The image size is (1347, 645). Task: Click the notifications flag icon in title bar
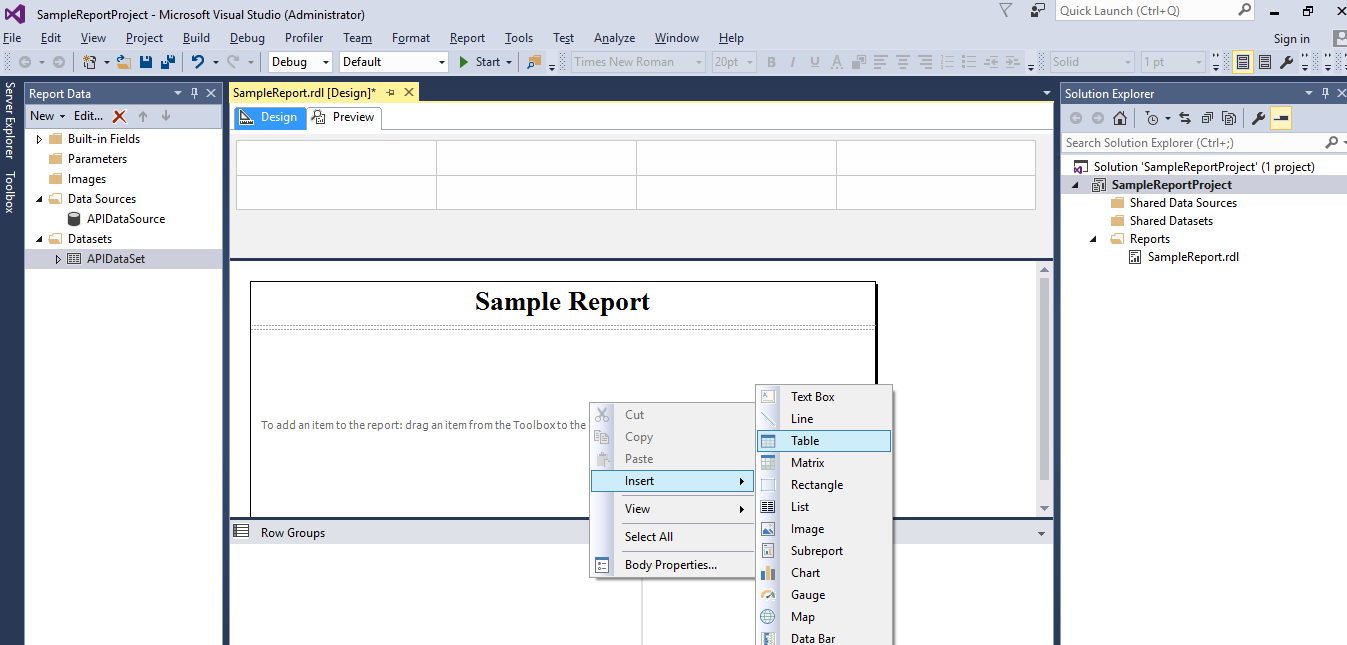[1005, 11]
